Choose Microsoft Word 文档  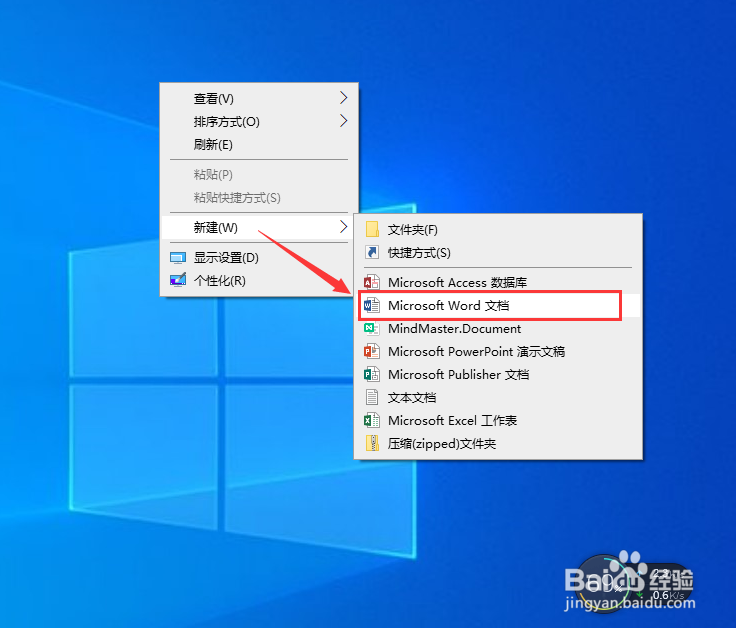498,306
